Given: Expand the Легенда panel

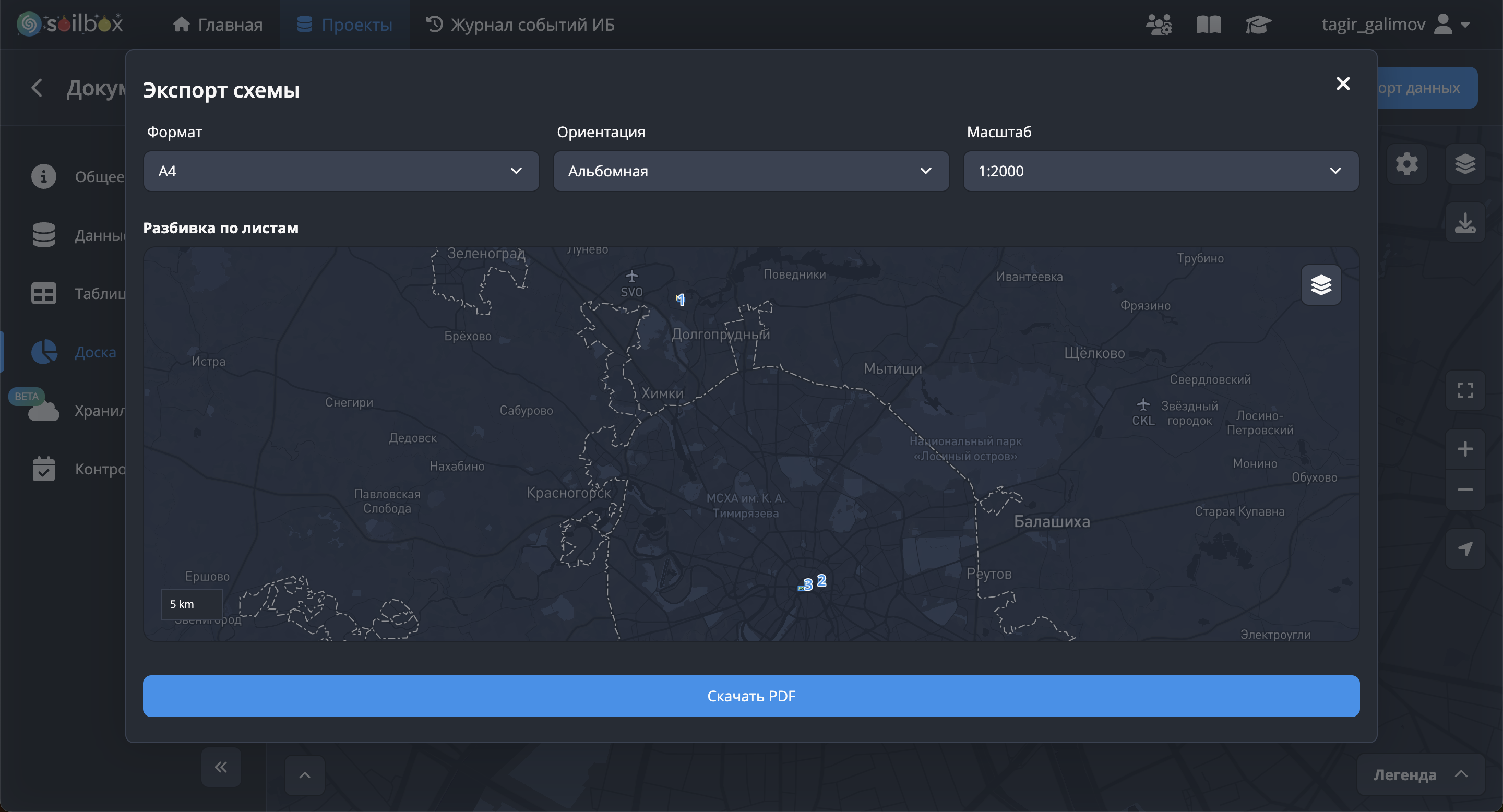Looking at the screenshot, I should [x=1420, y=774].
